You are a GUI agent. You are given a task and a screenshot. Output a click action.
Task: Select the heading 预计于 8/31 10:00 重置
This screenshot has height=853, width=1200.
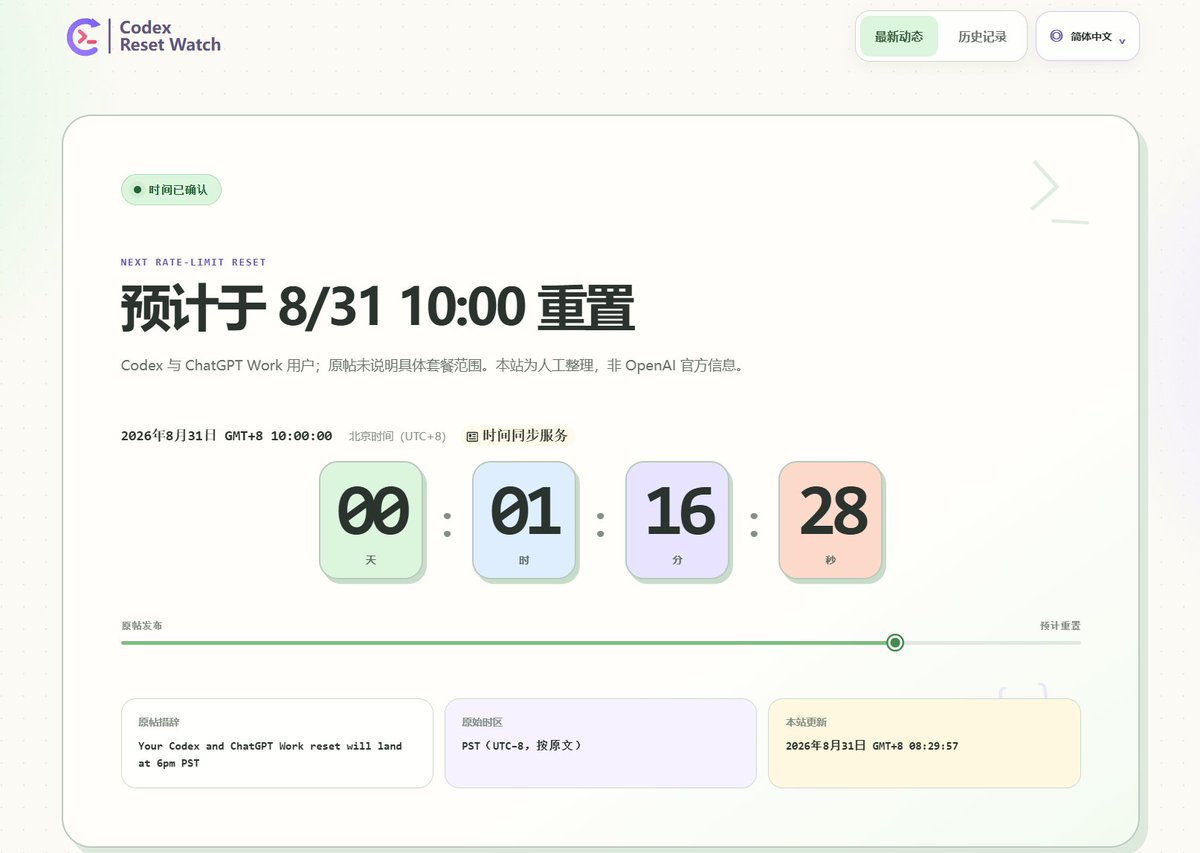pos(378,308)
